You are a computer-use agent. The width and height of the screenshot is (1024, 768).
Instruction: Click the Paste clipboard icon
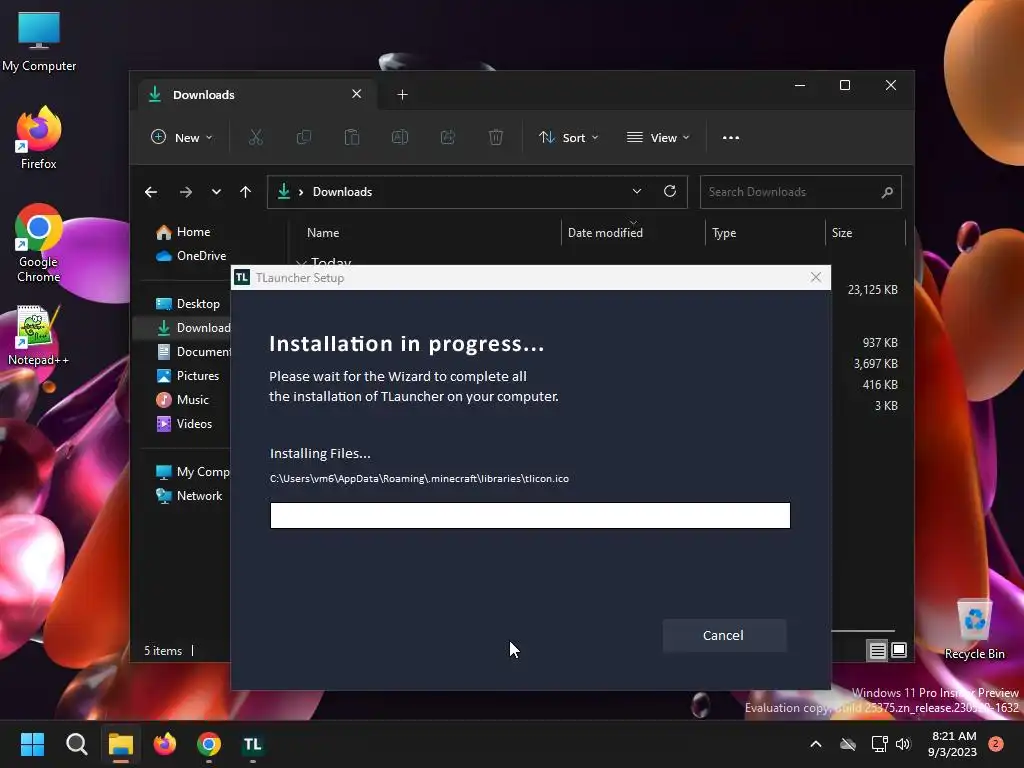point(352,138)
